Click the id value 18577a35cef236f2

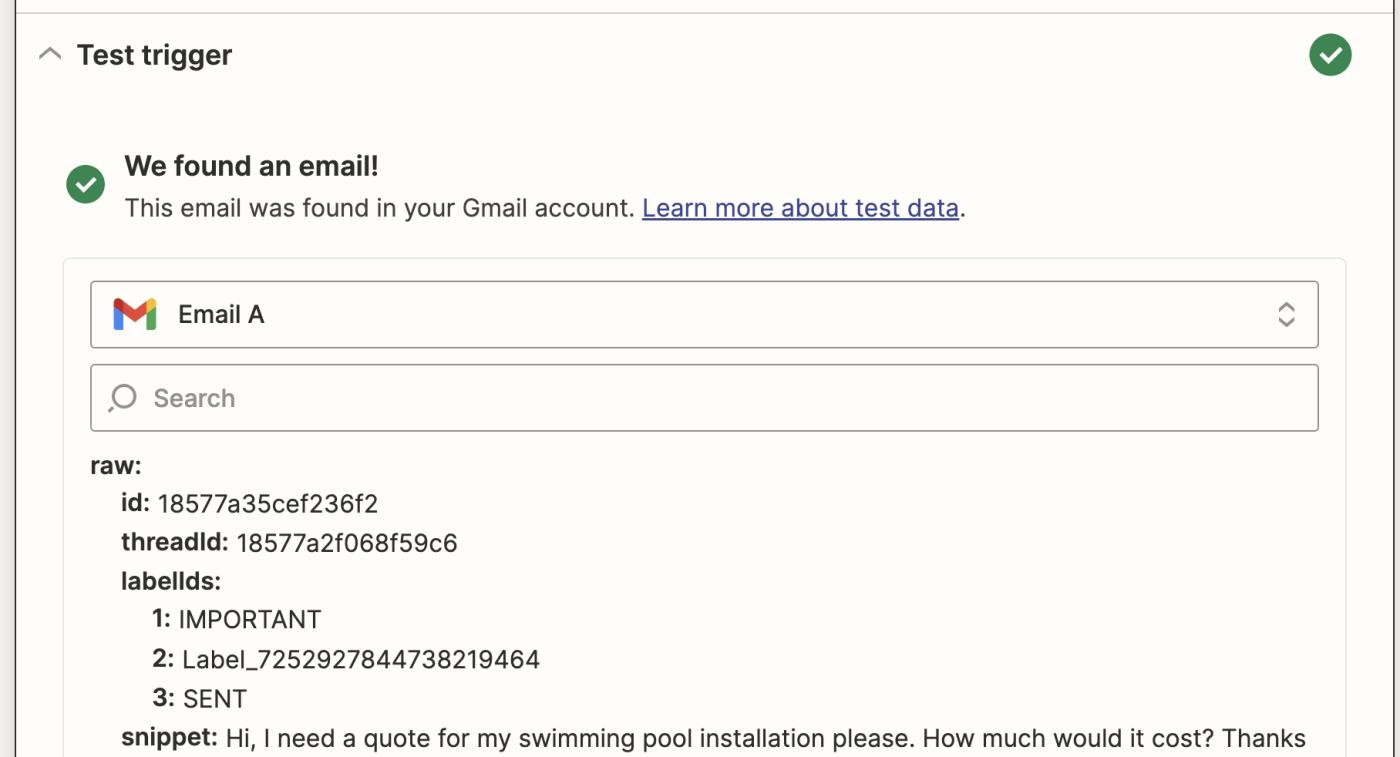[268, 503]
